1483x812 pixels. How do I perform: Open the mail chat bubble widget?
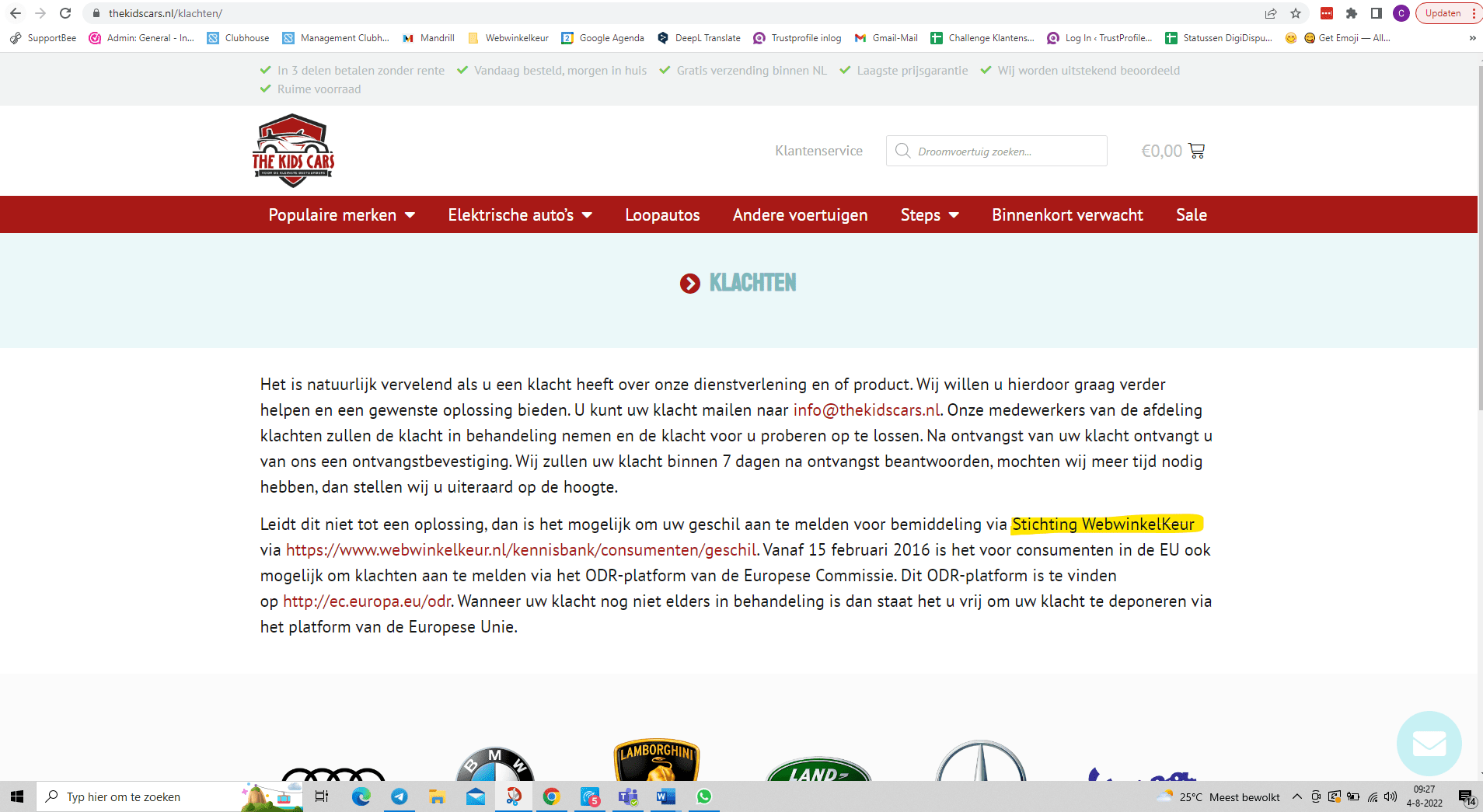(1429, 743)
